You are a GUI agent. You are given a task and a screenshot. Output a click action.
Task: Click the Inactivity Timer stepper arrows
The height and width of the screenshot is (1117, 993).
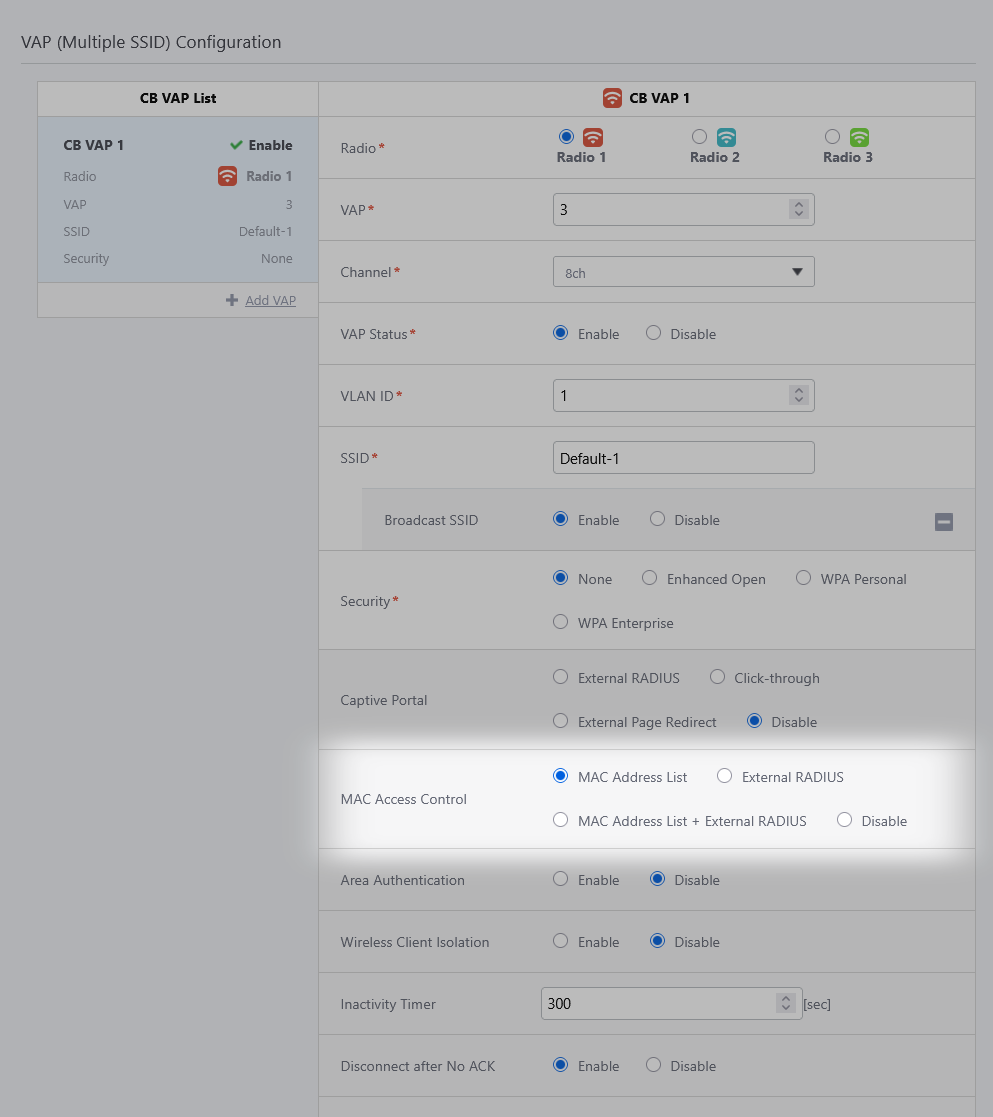(786, 1003)
